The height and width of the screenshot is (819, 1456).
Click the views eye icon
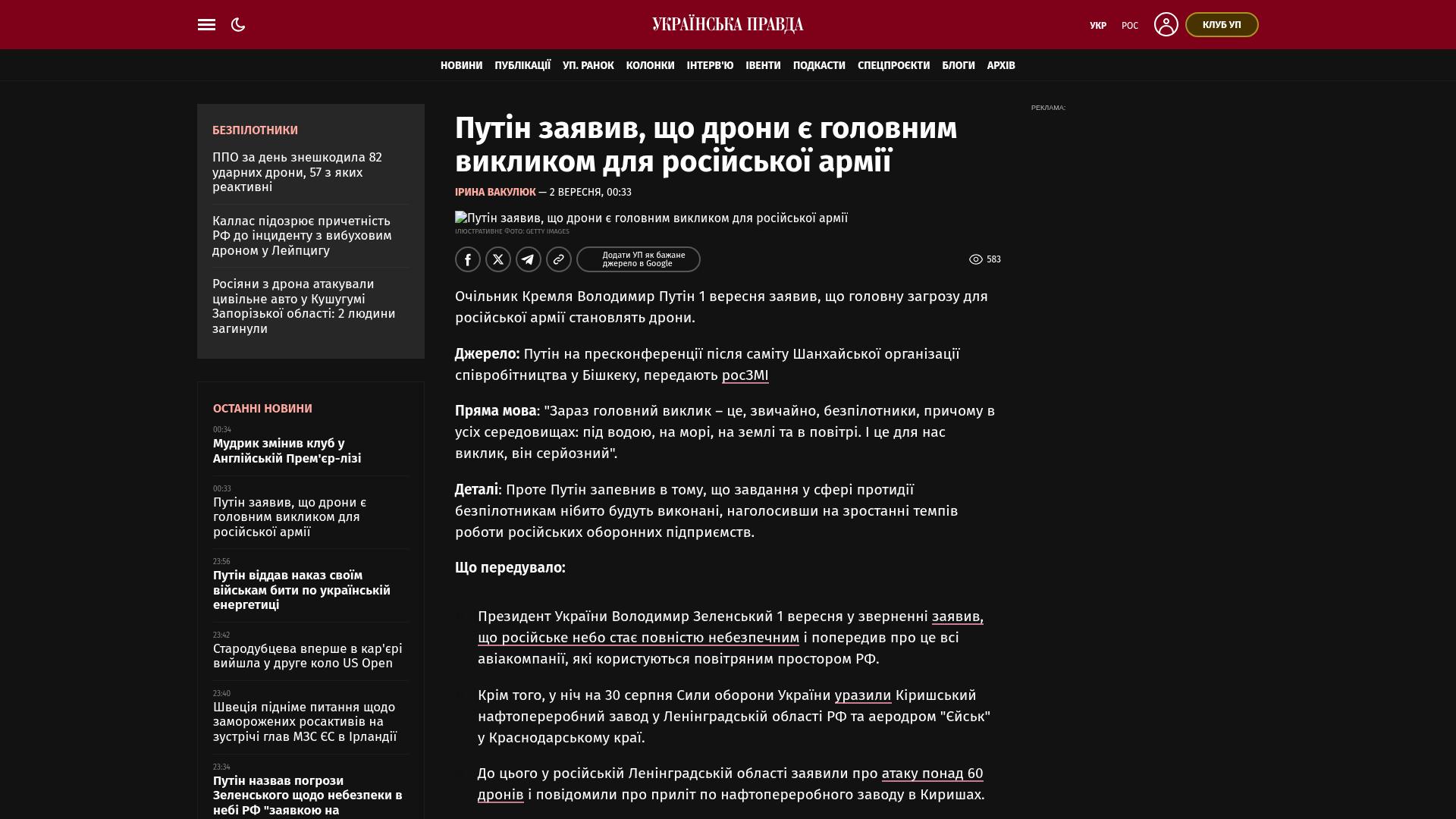click(976, 259)
